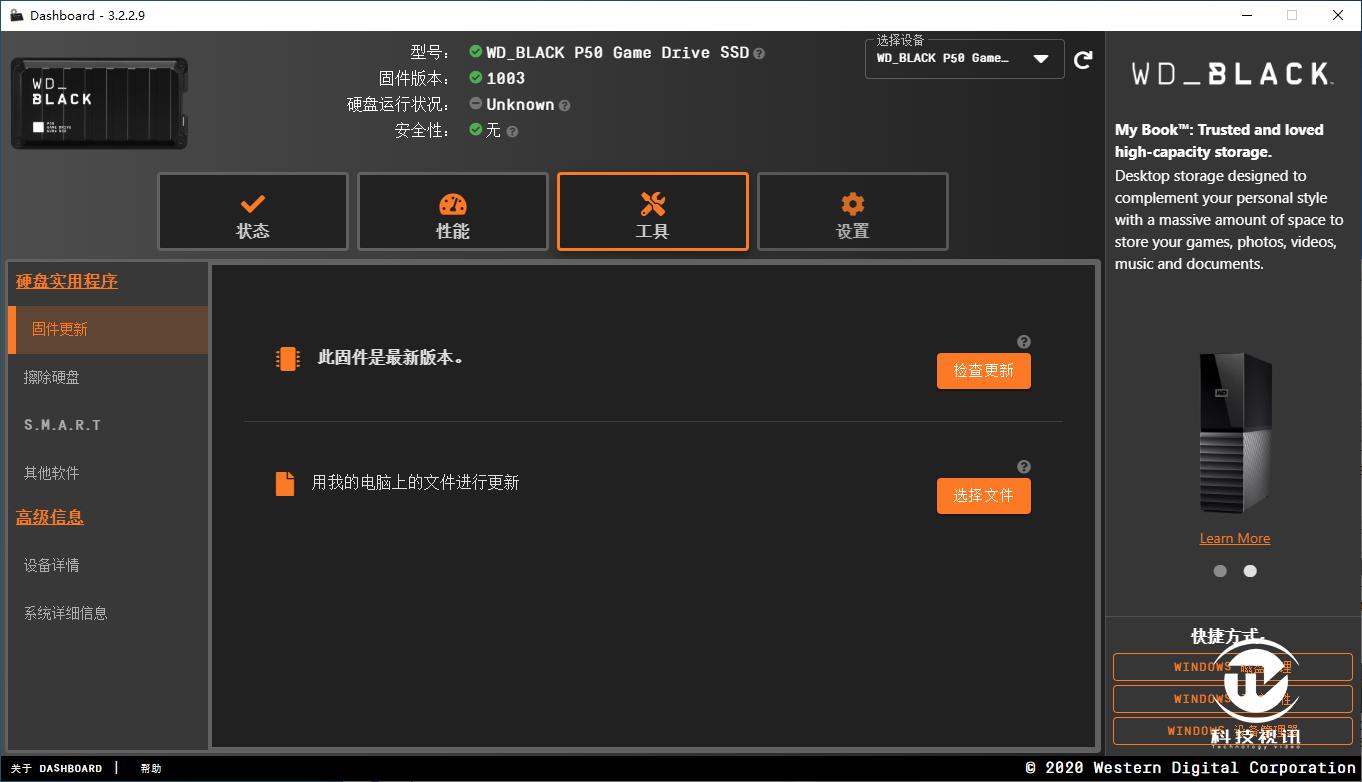
Task: Click the refresh devices icon
Action: [1083, 59]
